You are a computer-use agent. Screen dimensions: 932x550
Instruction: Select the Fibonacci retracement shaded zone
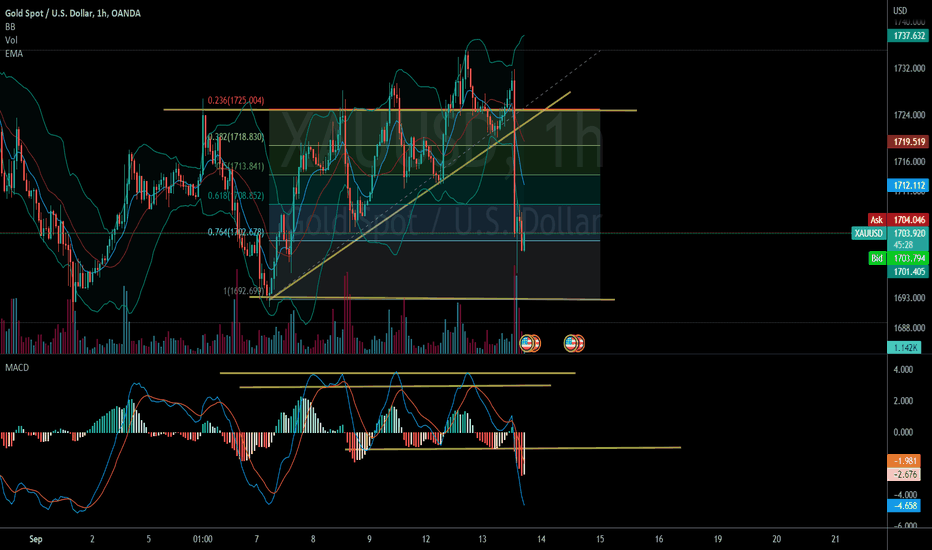click(434, 204)
